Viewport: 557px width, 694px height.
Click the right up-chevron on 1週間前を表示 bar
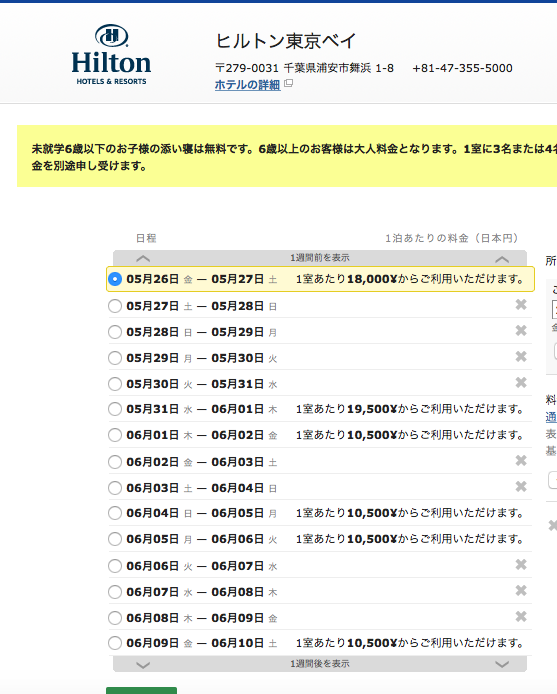coord(502,259)
